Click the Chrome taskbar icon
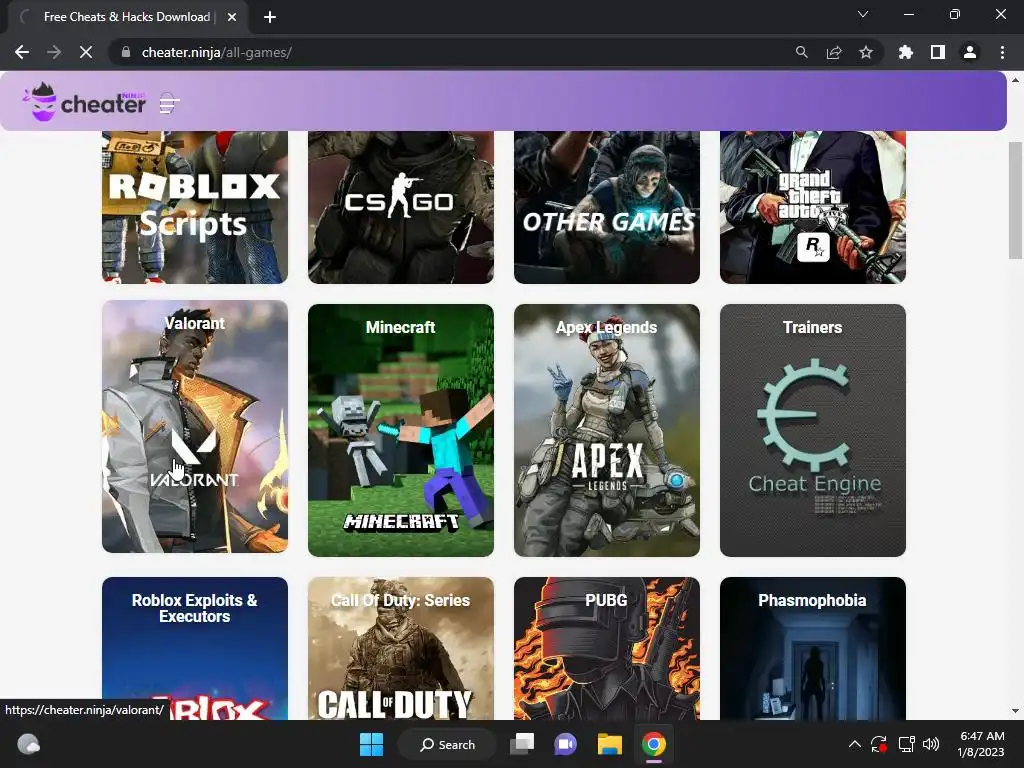This screenshot has width=1024, height=768. click(653, 744)
